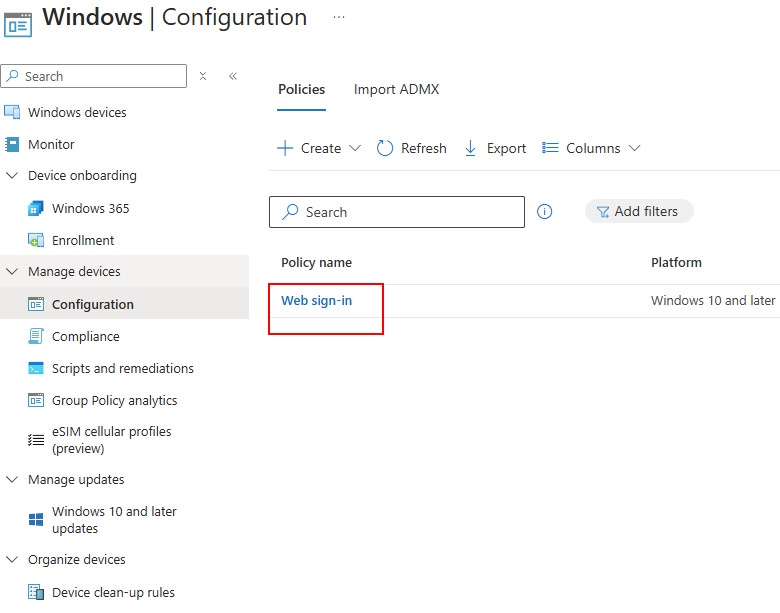Click the Monitor notebook icon
This screenshot has width=780, height=613.
pos(12,144)
